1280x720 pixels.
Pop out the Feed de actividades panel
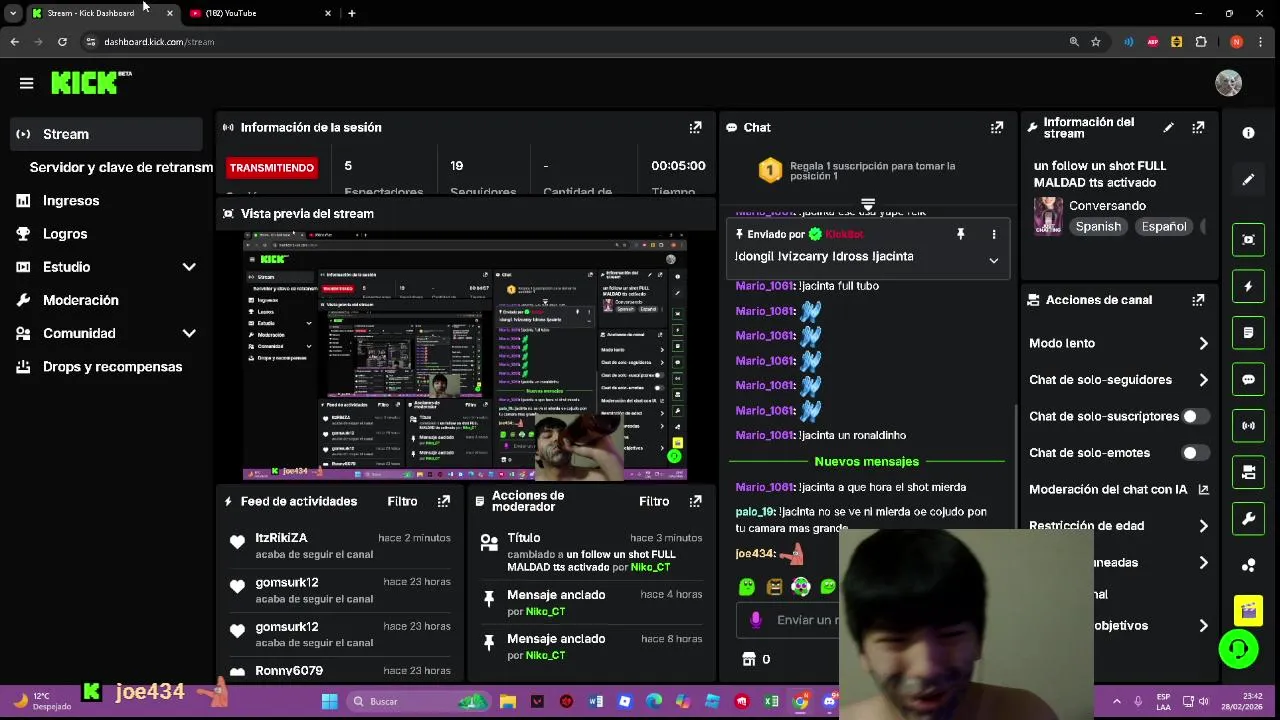click(443, 501)
